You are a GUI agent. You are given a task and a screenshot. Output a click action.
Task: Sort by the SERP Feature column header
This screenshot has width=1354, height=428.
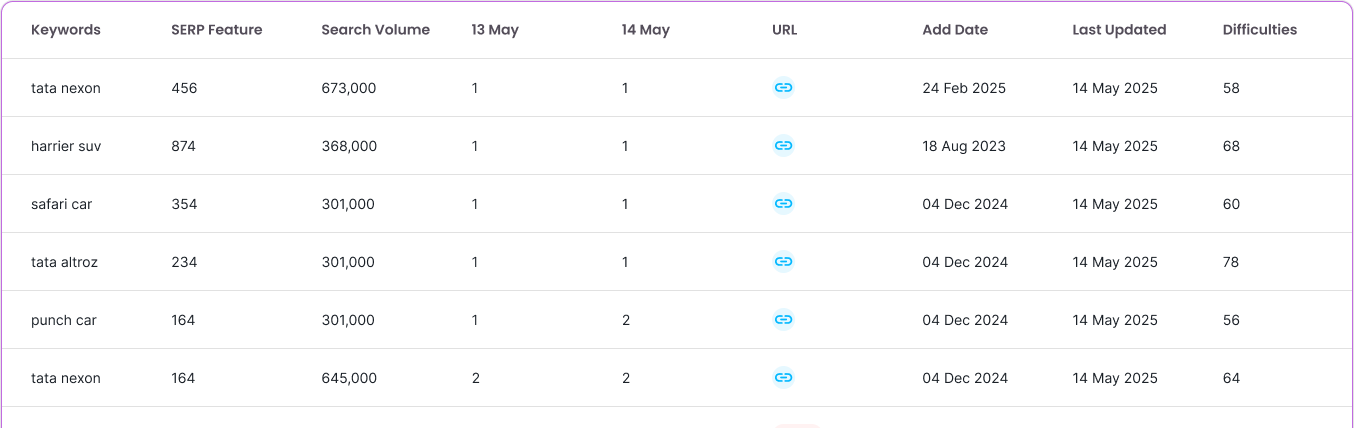coord(216,30)
